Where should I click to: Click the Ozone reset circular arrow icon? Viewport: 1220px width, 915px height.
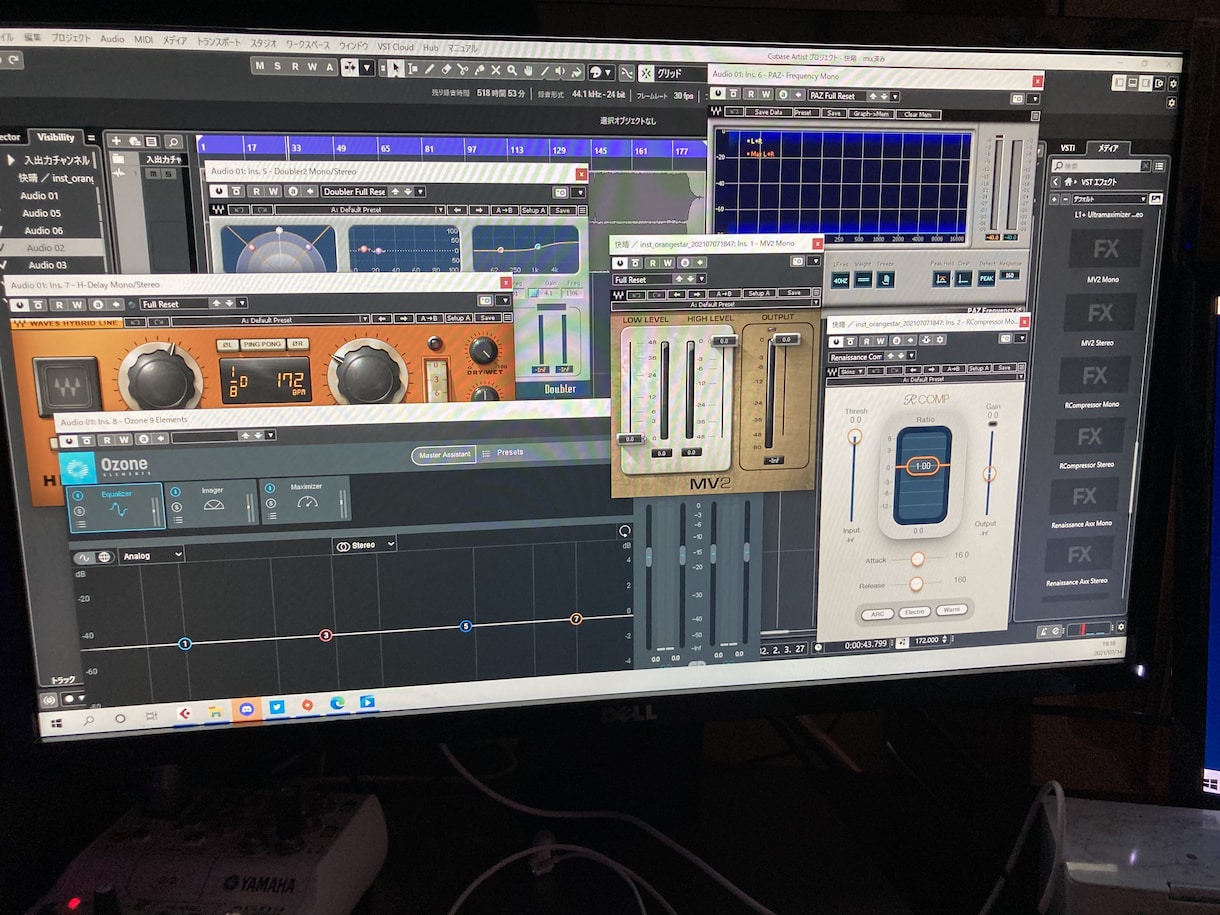coord(624,531)
